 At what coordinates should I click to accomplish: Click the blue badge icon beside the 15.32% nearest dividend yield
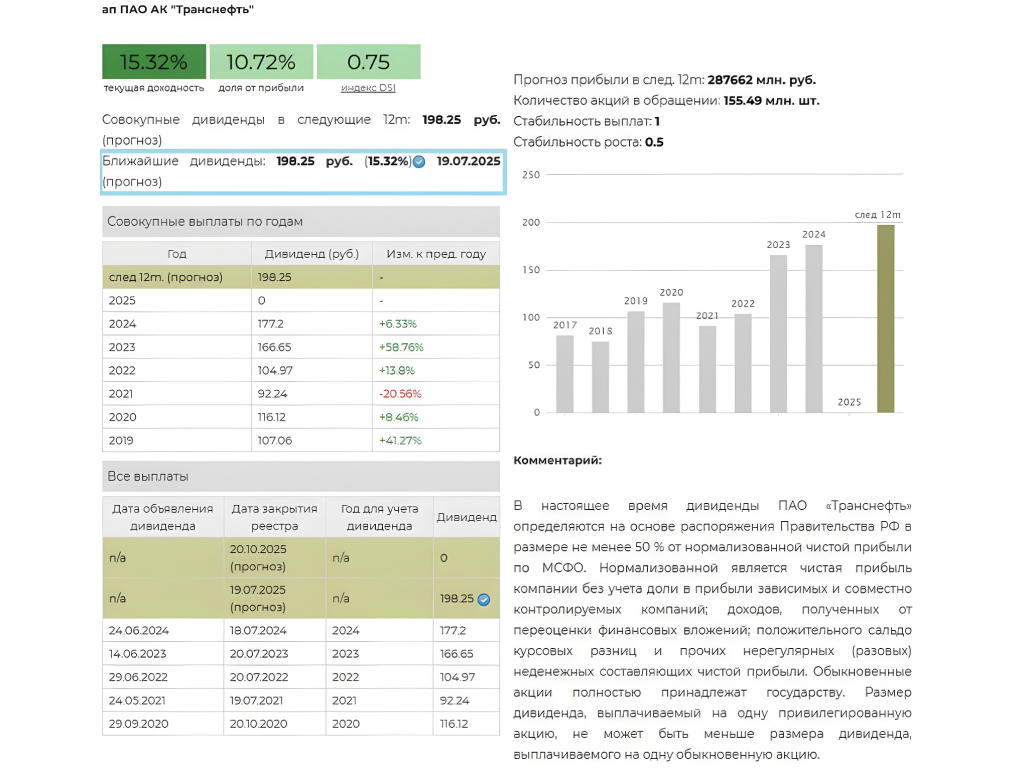coord(419,162)
